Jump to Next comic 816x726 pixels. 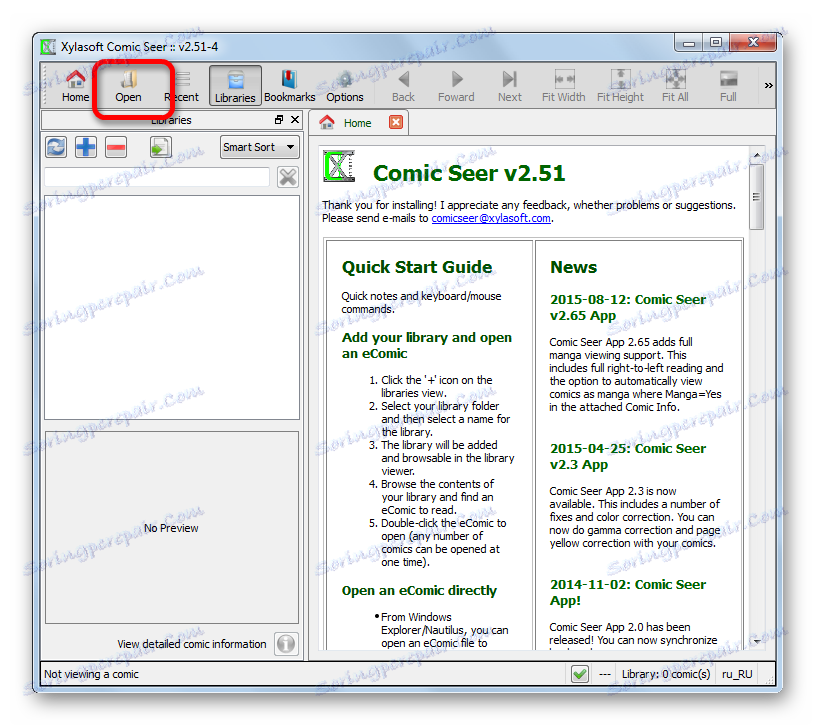pos(509,86)
